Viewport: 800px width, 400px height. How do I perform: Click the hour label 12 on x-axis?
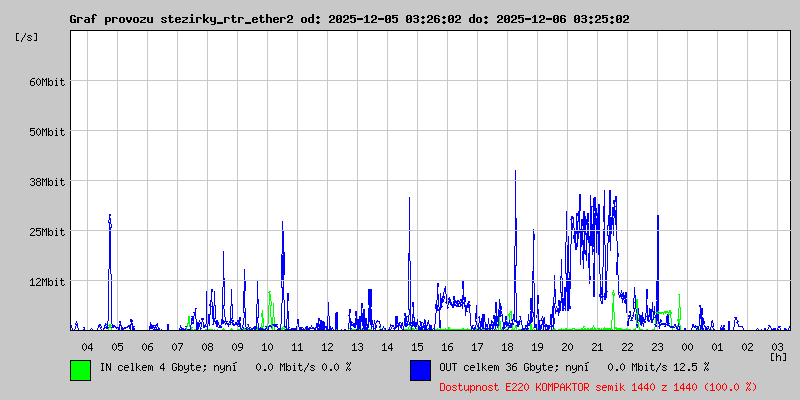coord(327,347)
